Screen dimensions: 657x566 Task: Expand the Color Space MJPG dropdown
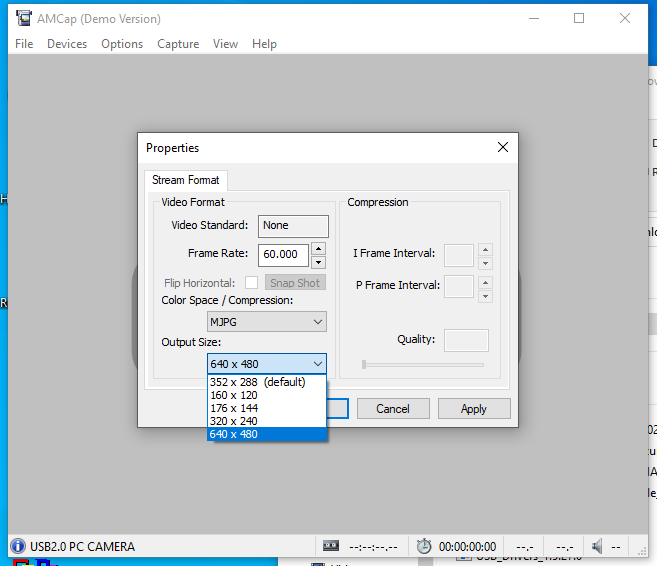[x=267, y=322]
